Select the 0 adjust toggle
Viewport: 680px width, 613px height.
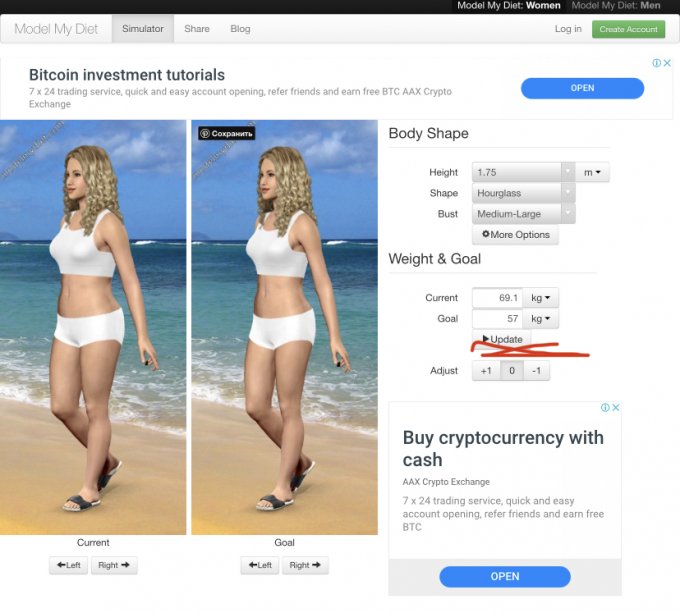511,370
